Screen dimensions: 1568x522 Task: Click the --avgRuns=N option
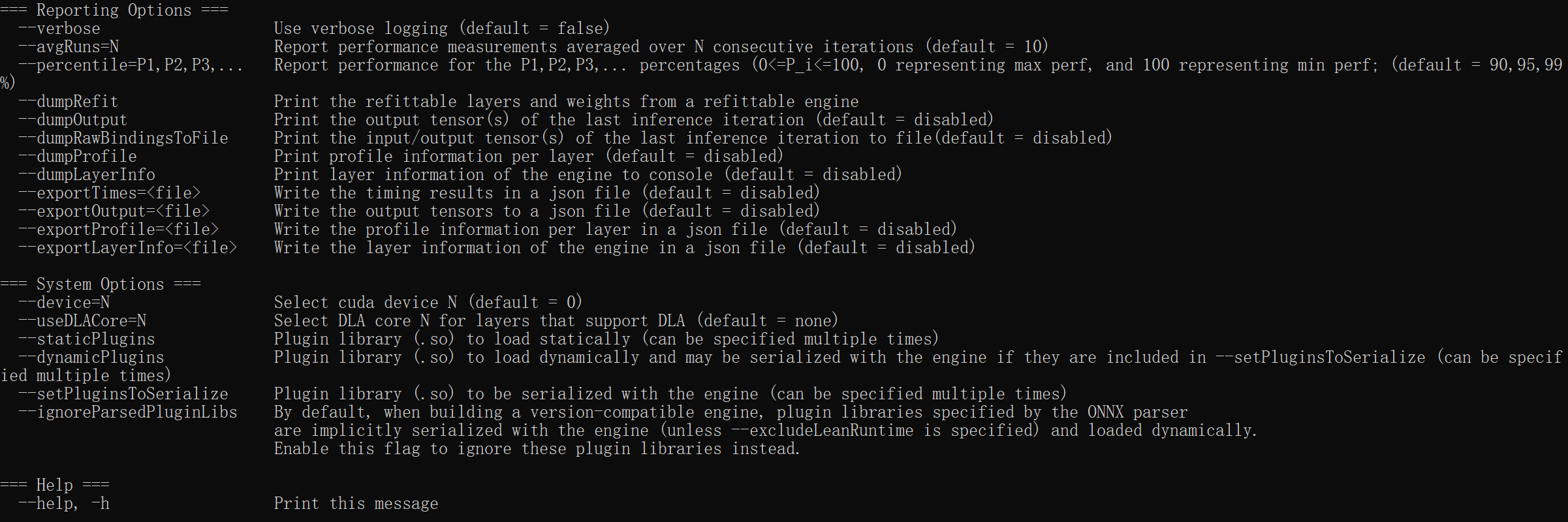[x=69, y=47]
